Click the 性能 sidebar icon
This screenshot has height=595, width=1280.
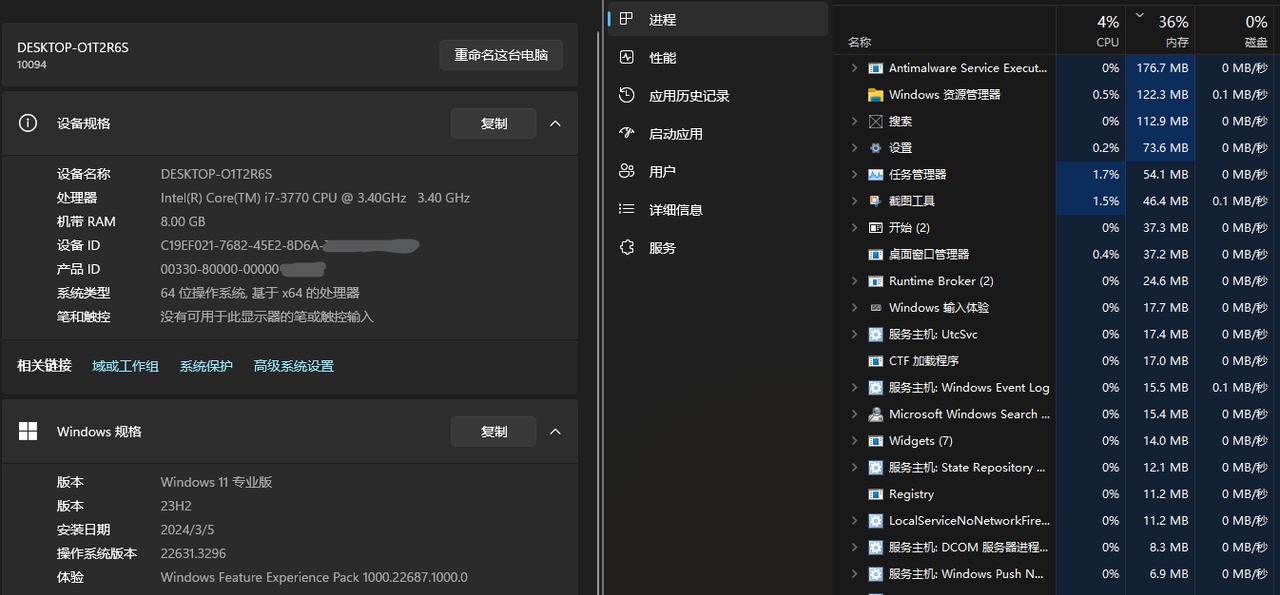(627, 57)
